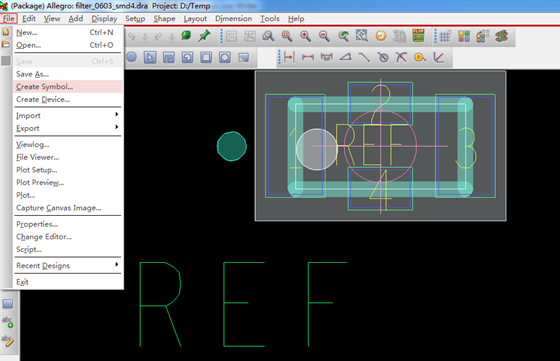Screen dimensions: 560x361
Task: Open the color visibility squares icon
Action: pos(464,36)
